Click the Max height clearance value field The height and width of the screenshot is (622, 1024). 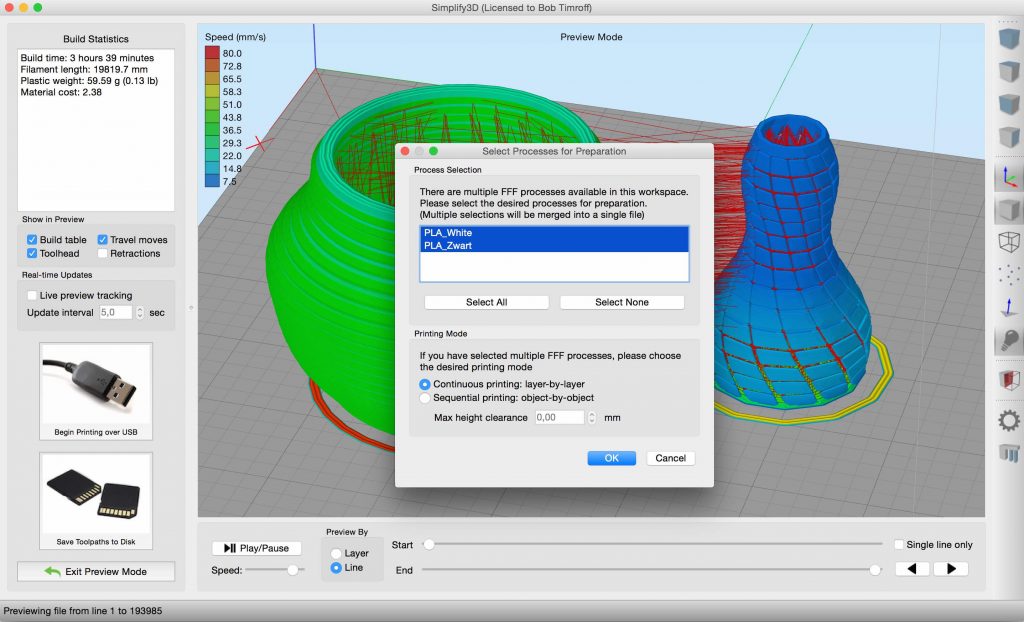pyautogui.click(x=560, y=418)
